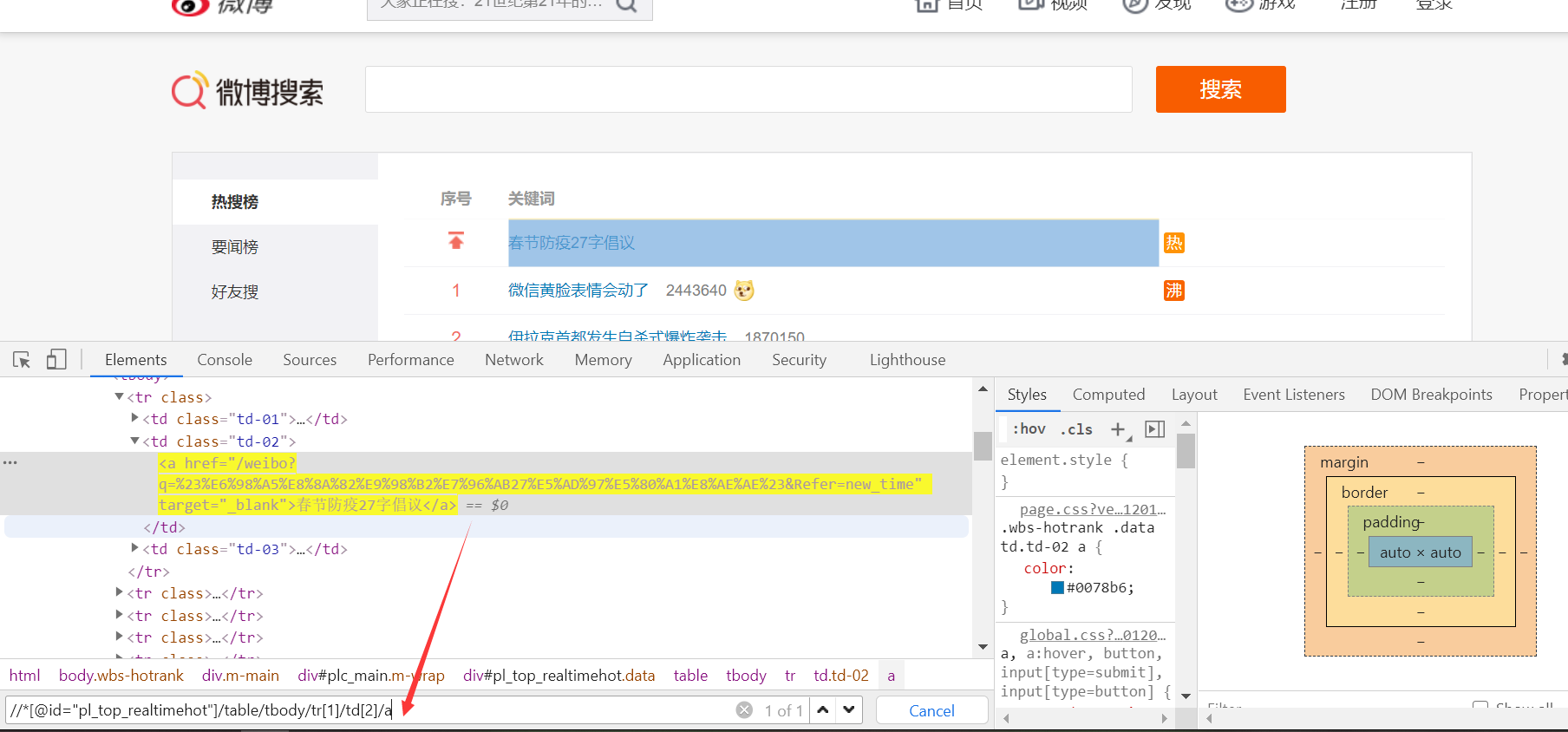1568x732 pixels.
Task: Select body.wbs-hotrank in the breadcrumb
Action: pyautogui.click(x=121, y=676)
